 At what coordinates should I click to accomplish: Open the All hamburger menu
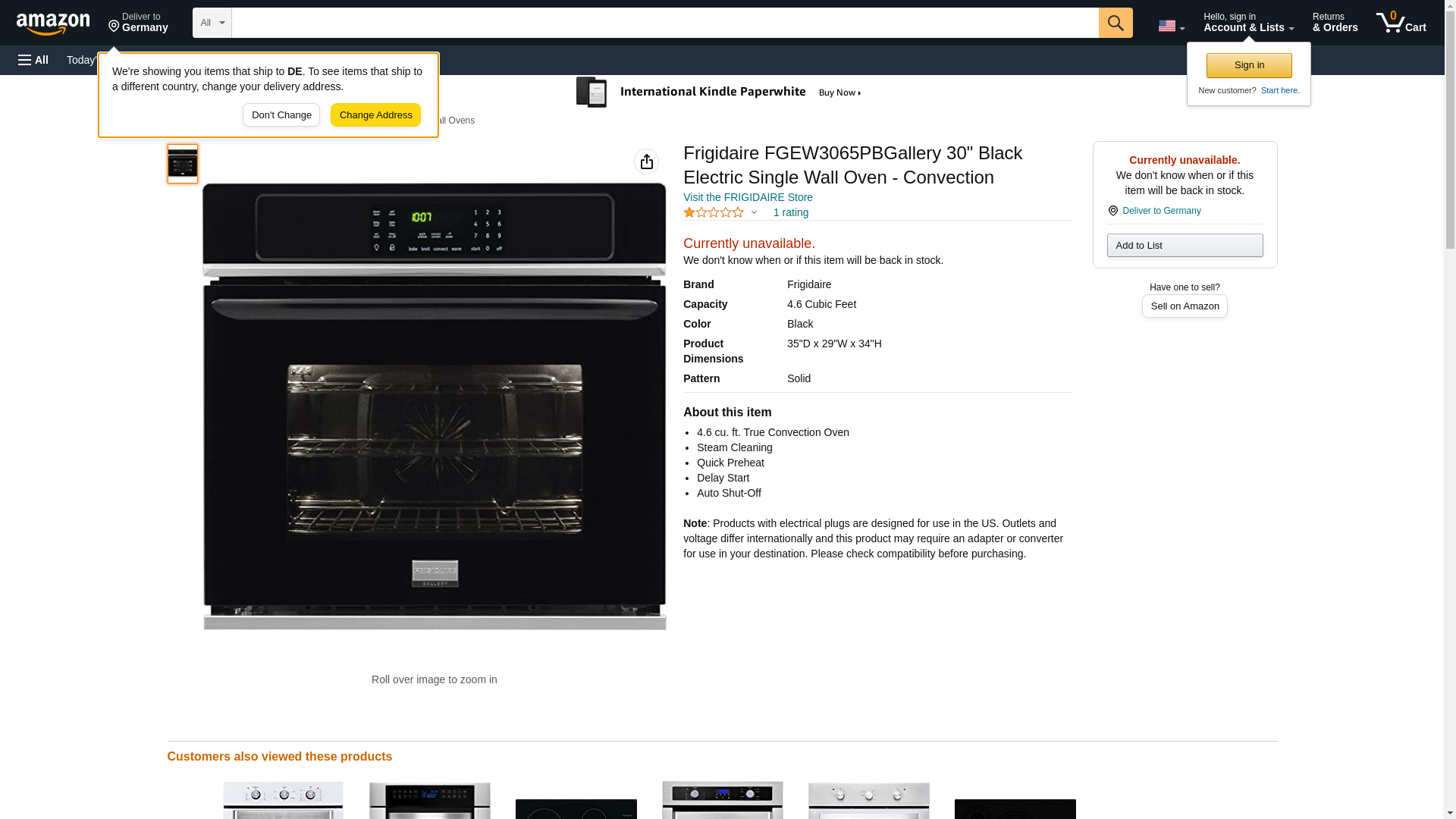[33, 60]
